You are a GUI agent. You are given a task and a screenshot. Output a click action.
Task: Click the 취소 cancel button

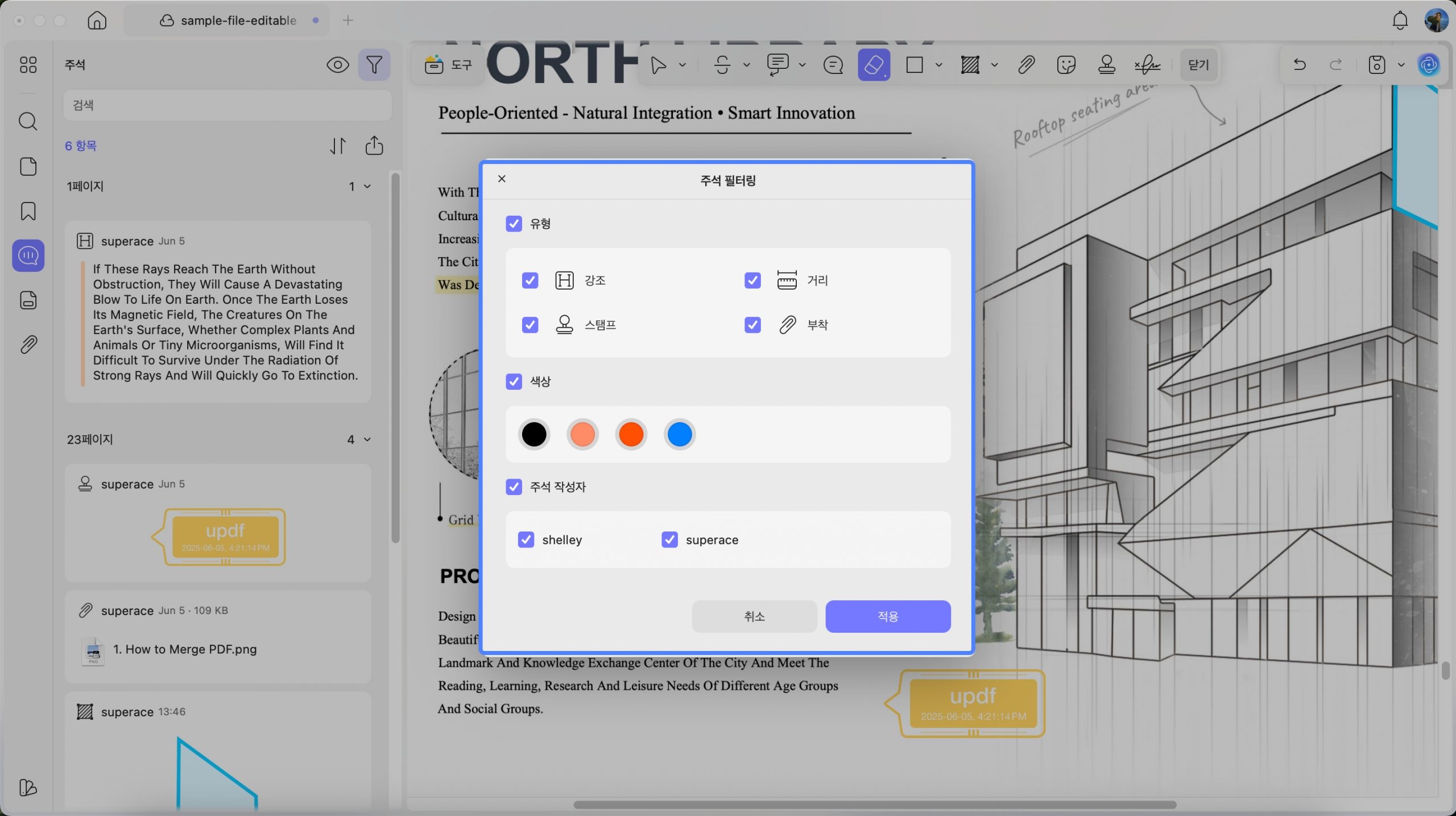[x=754, y=616]
